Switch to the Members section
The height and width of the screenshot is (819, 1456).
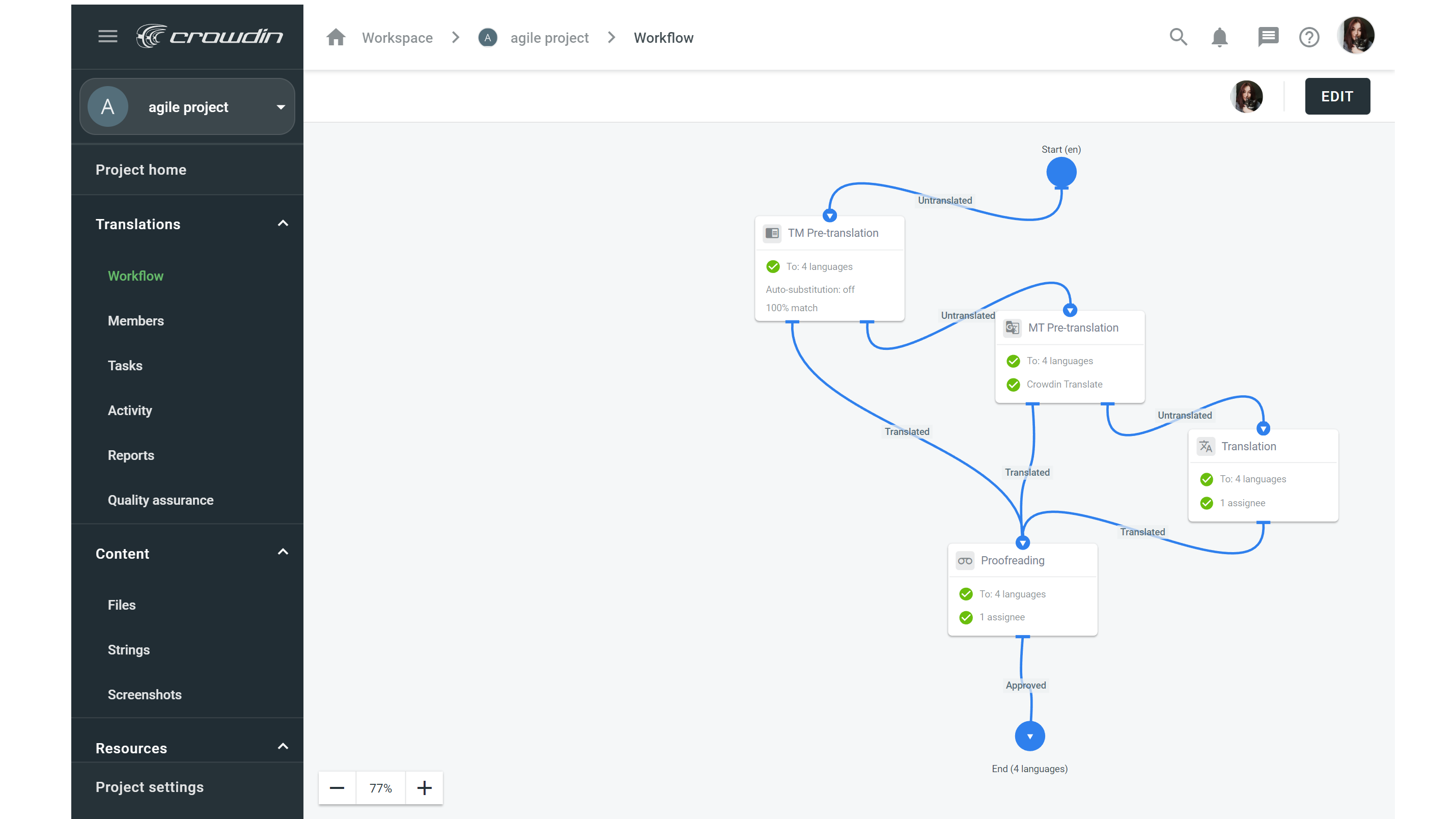(135, 321)
